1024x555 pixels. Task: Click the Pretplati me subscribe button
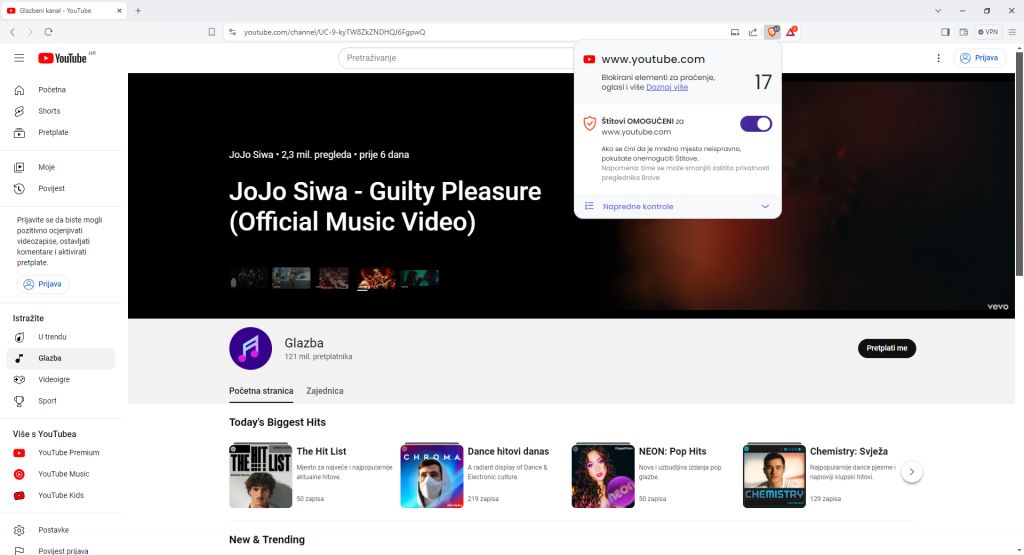pos(886,348)
